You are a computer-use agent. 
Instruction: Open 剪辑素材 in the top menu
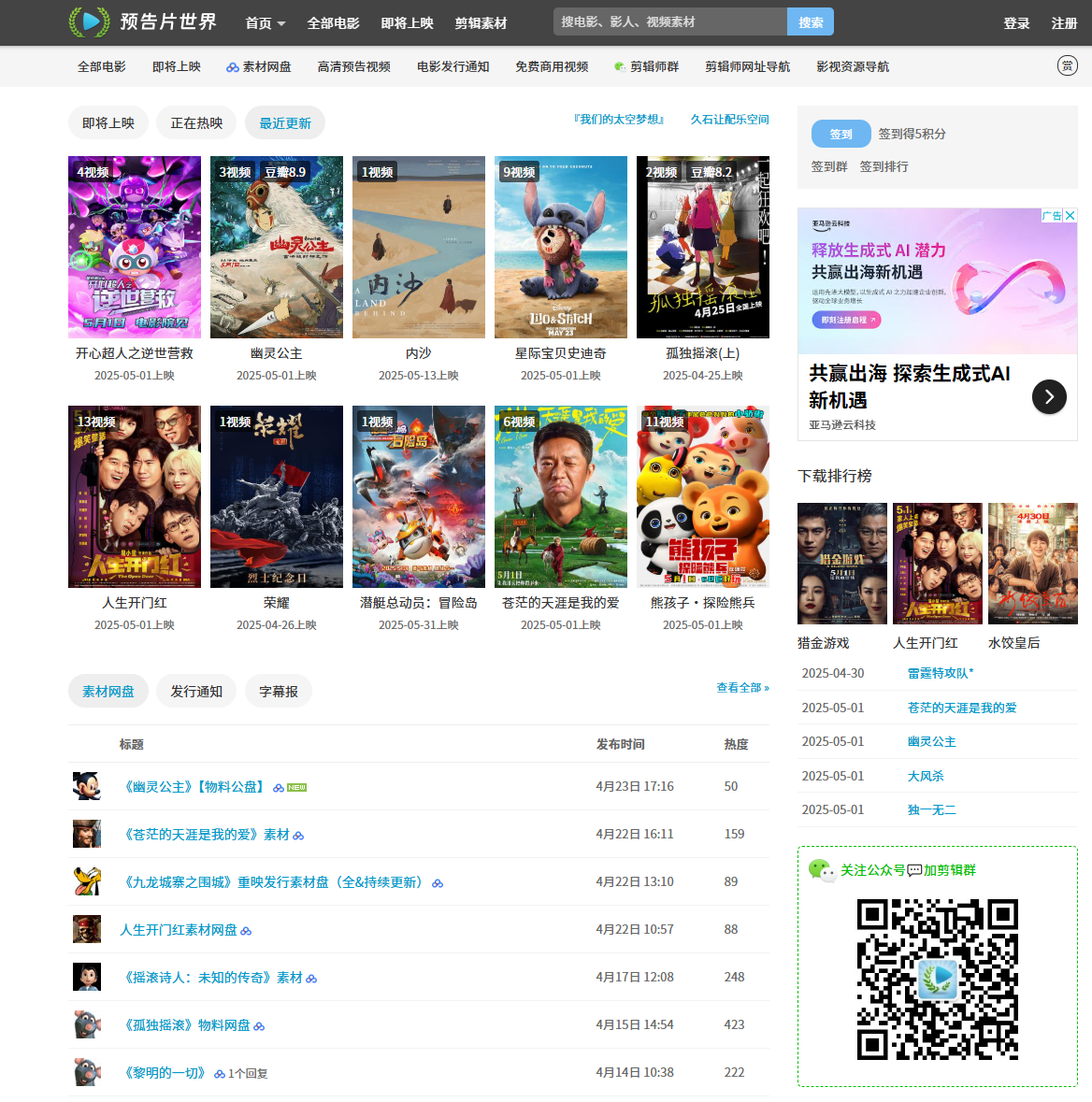coord(481,23)
